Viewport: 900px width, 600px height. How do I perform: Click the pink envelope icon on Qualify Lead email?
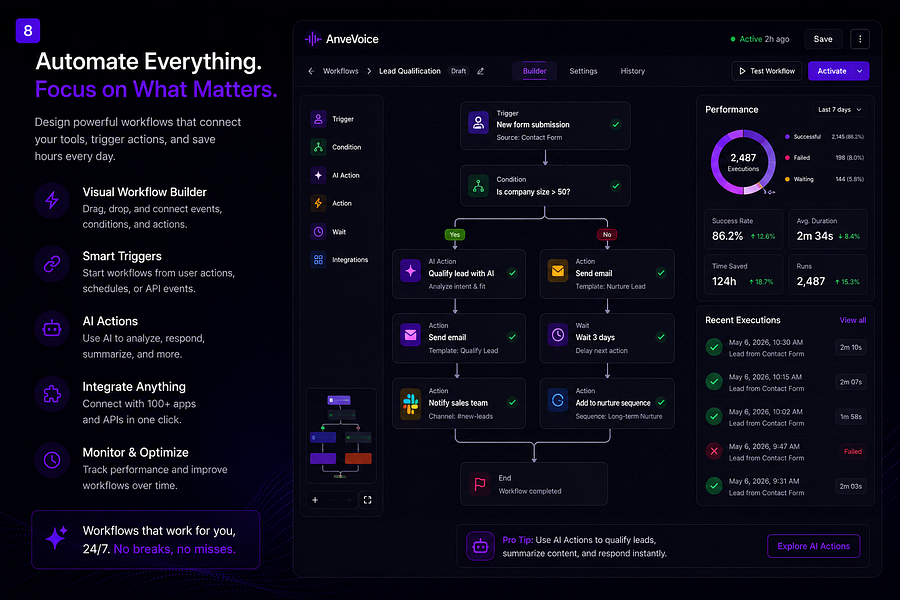click(x=410, y=335)
